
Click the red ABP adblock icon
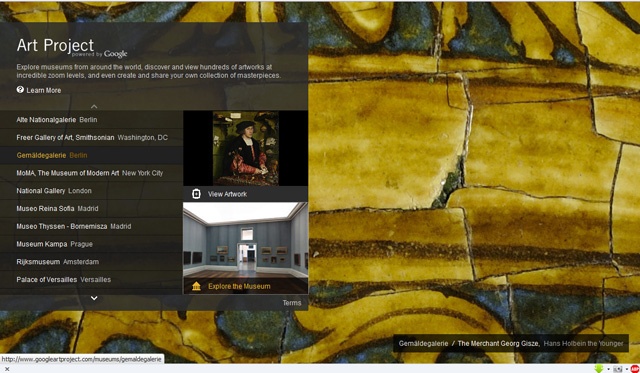635,369
